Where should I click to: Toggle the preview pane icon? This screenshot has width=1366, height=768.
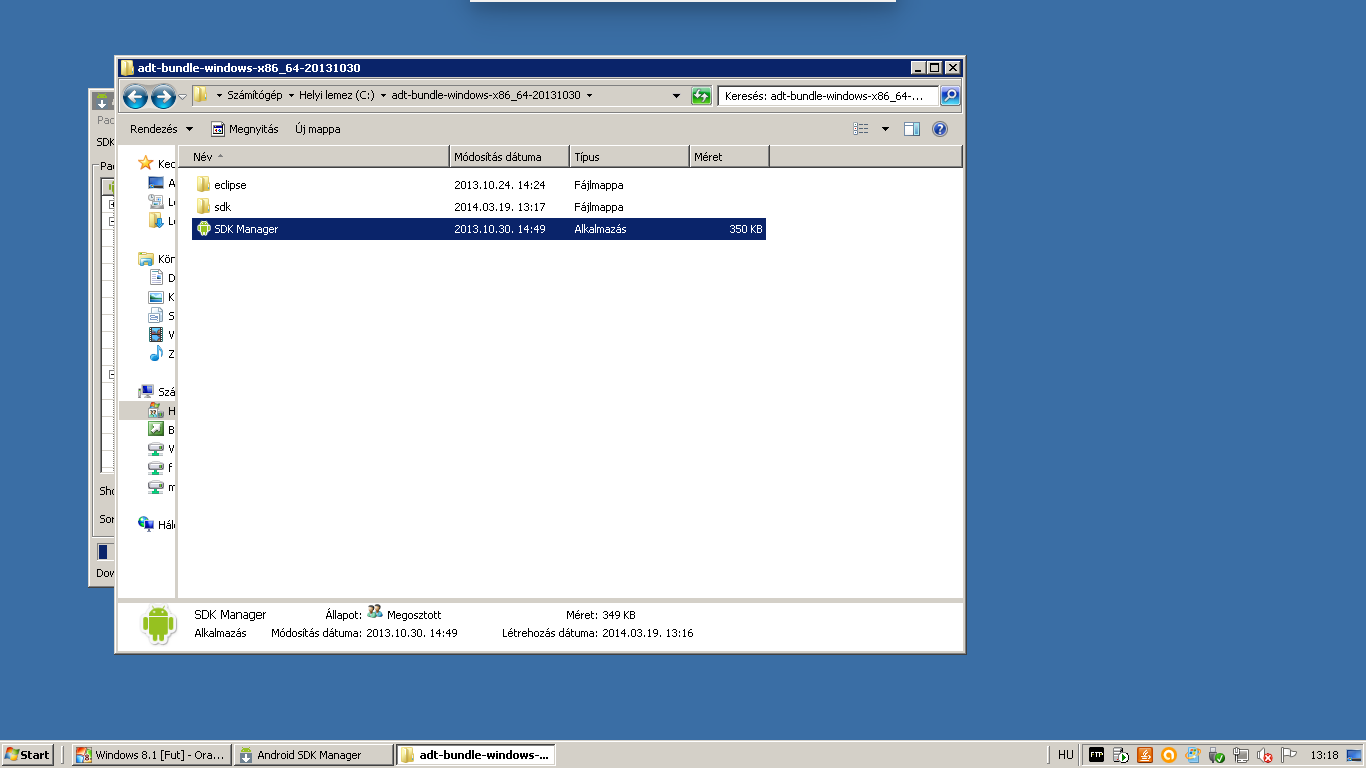(911, 129)
